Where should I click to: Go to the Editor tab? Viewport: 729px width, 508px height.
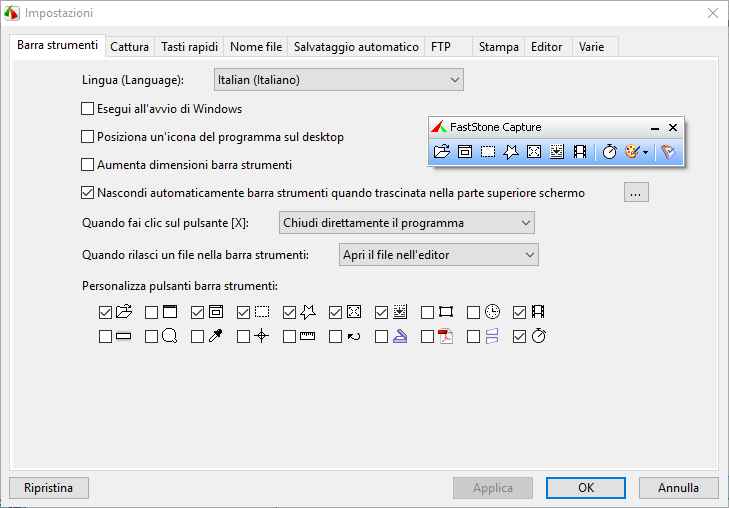click(547, 47)
